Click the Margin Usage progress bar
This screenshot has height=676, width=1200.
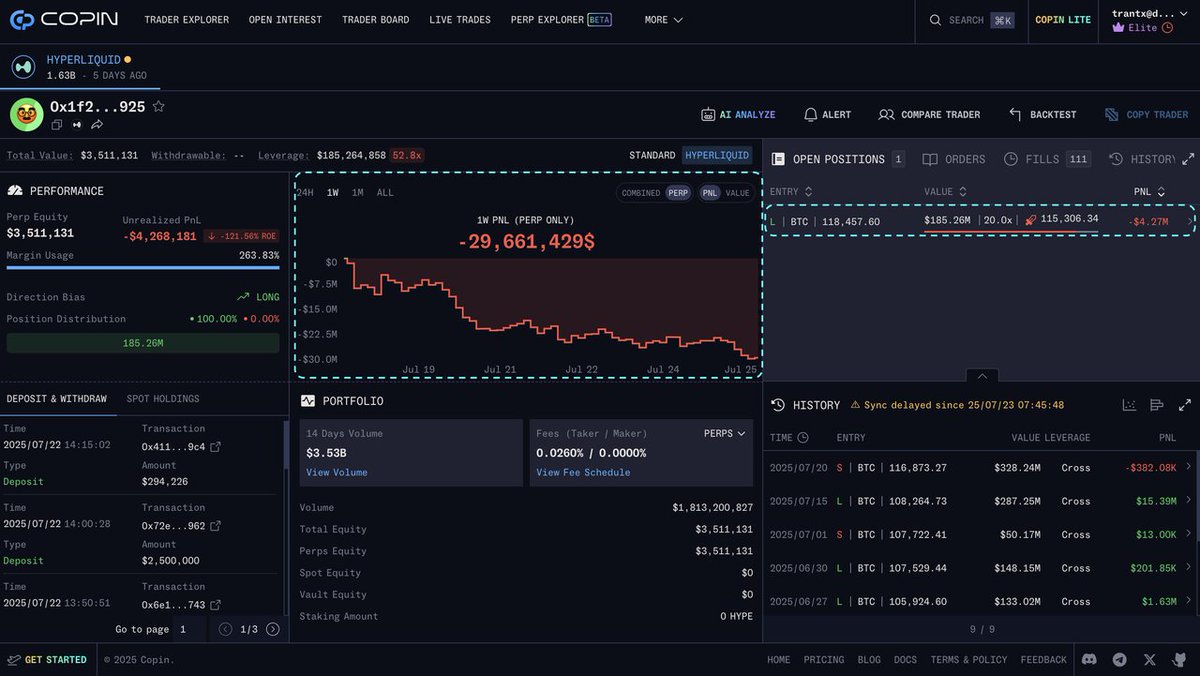tap(143, 268)
